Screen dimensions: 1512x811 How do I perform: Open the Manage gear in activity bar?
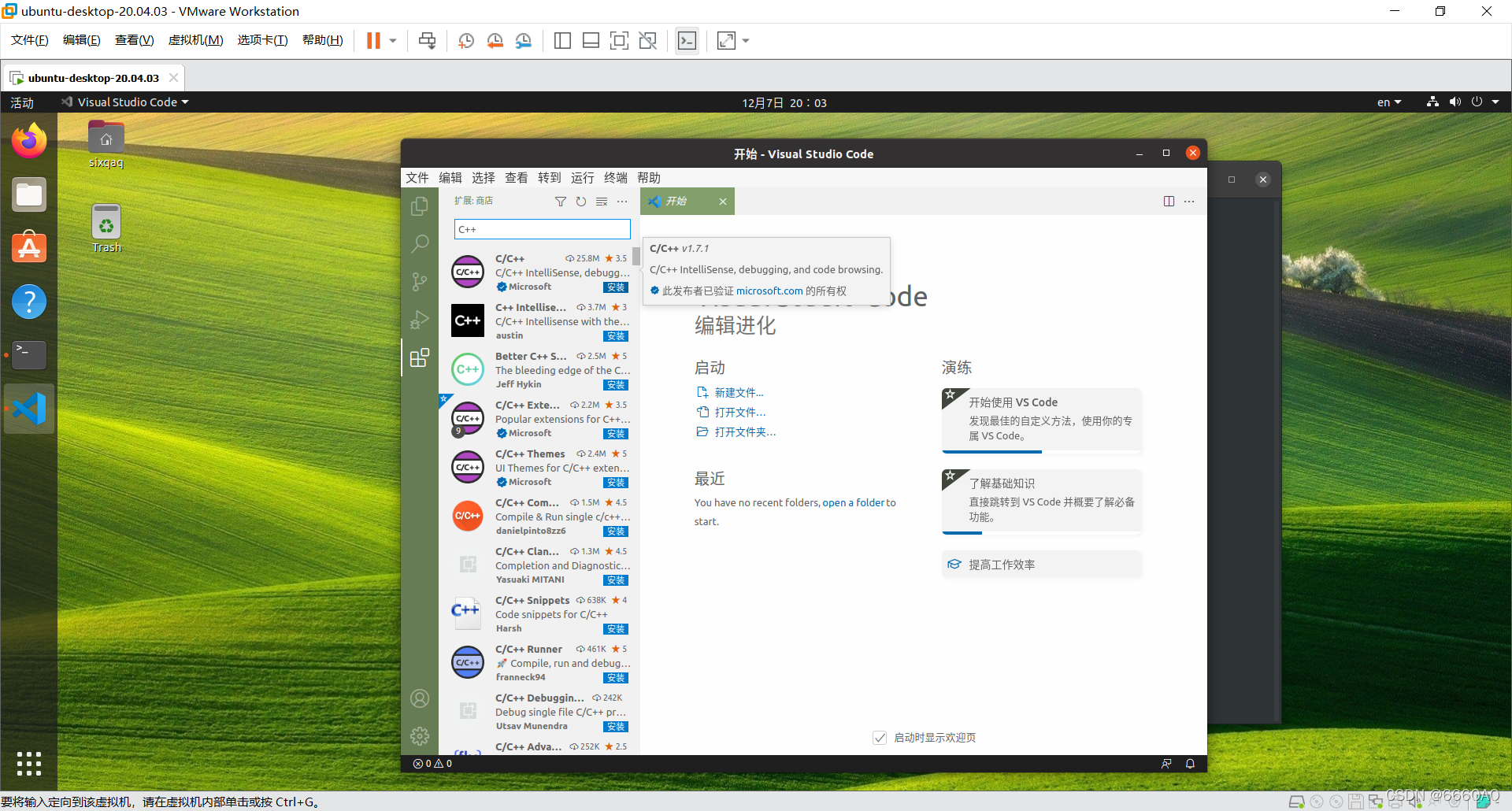pyautogui.click(x=420, y=736)
